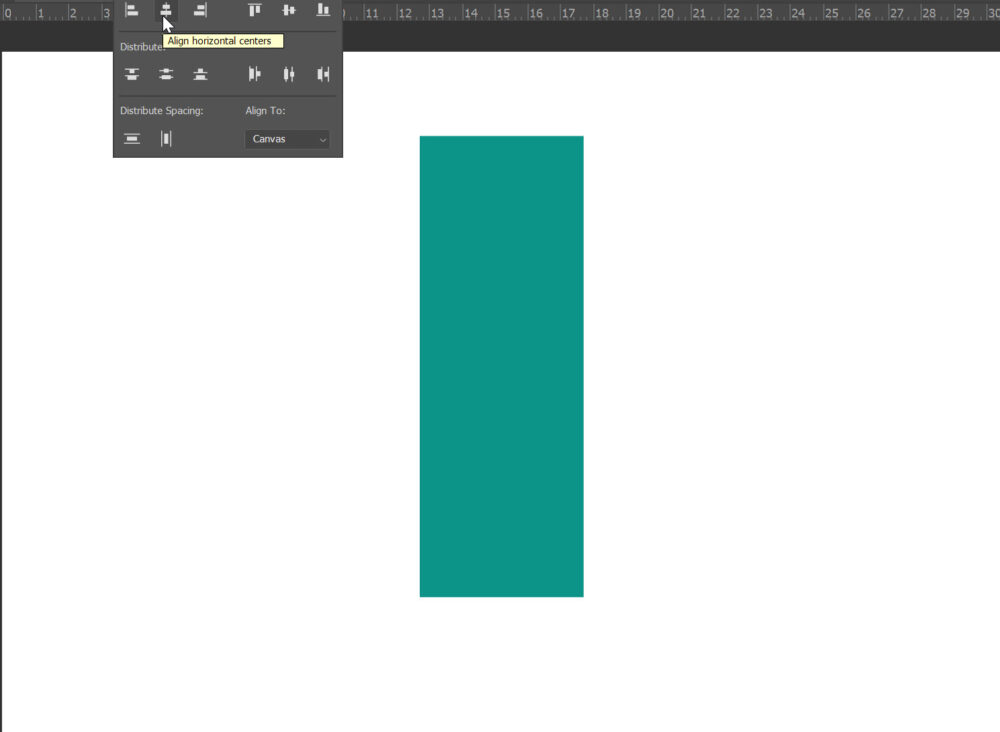Hit the Align bottom edges icon
1000x732 pixels.
pyautogui.click(x=323, y=10)
